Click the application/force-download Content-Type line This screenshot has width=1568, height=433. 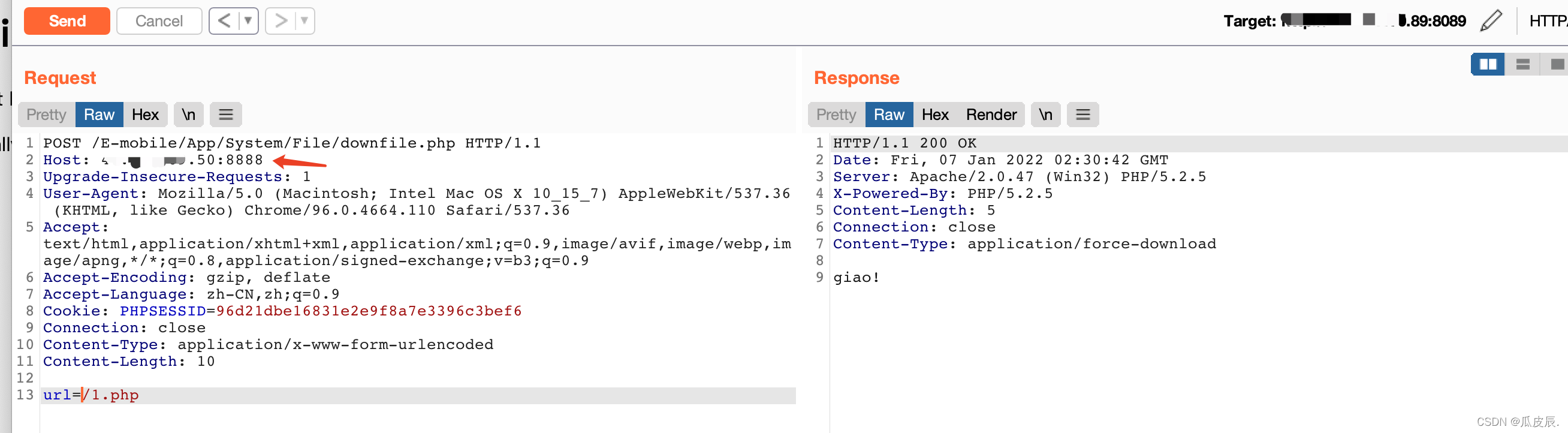coord(1024,244)
